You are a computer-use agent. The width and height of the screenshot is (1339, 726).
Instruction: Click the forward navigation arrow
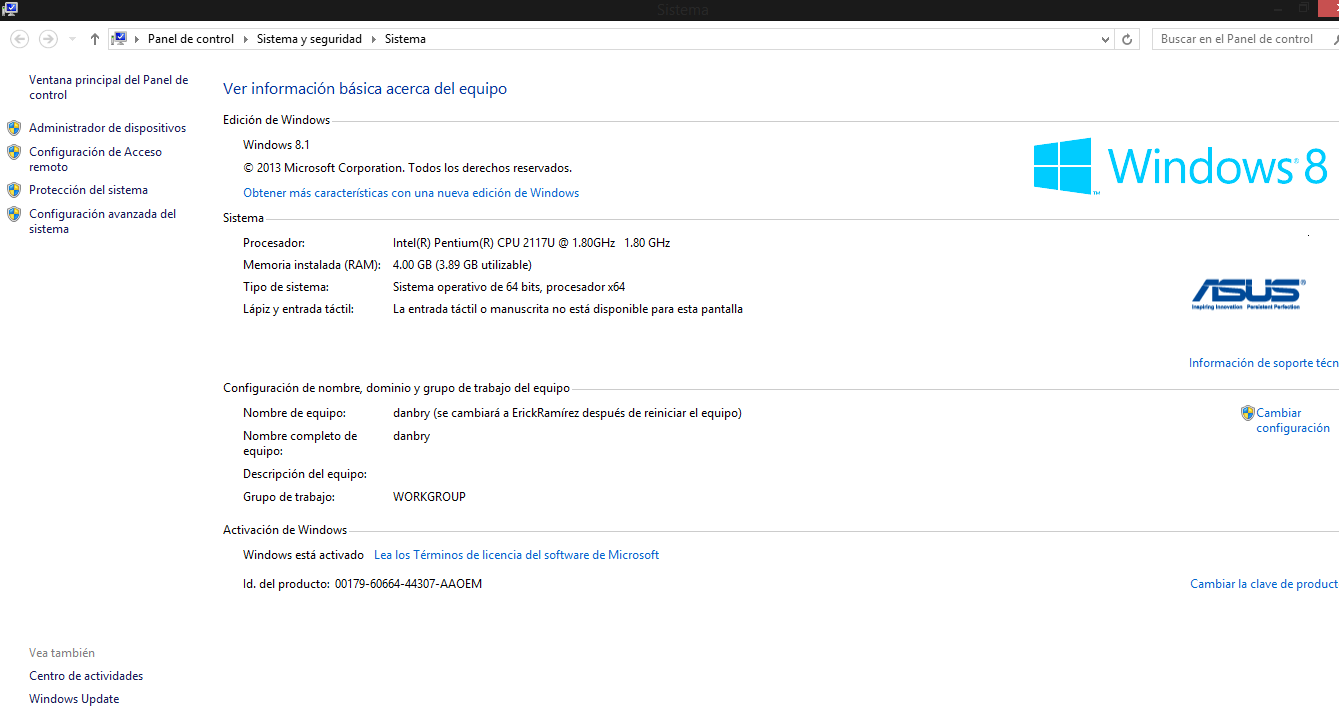coord(48,39)
